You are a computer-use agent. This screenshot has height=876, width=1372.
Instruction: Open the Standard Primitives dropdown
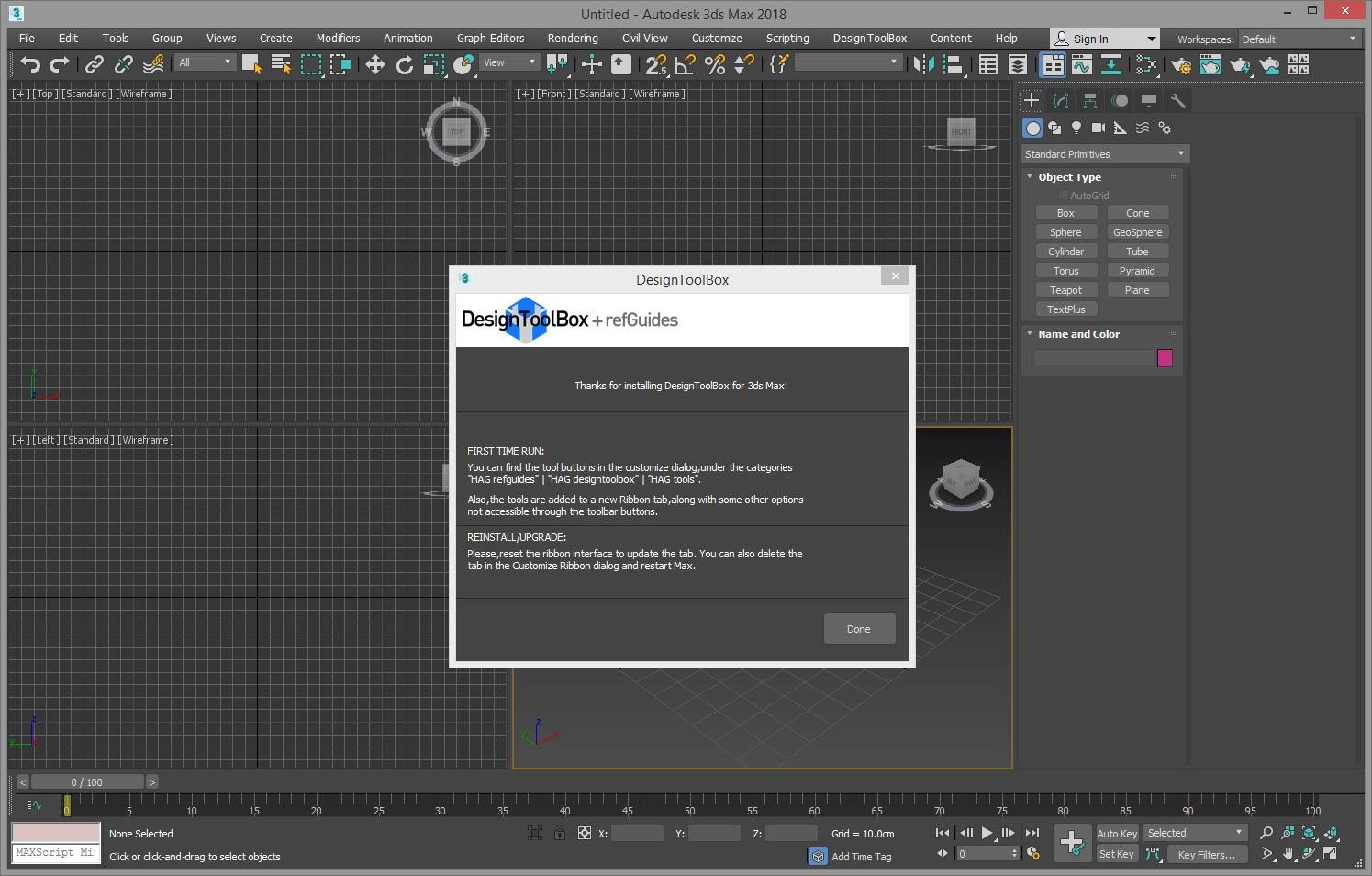tap(1105, 154)
